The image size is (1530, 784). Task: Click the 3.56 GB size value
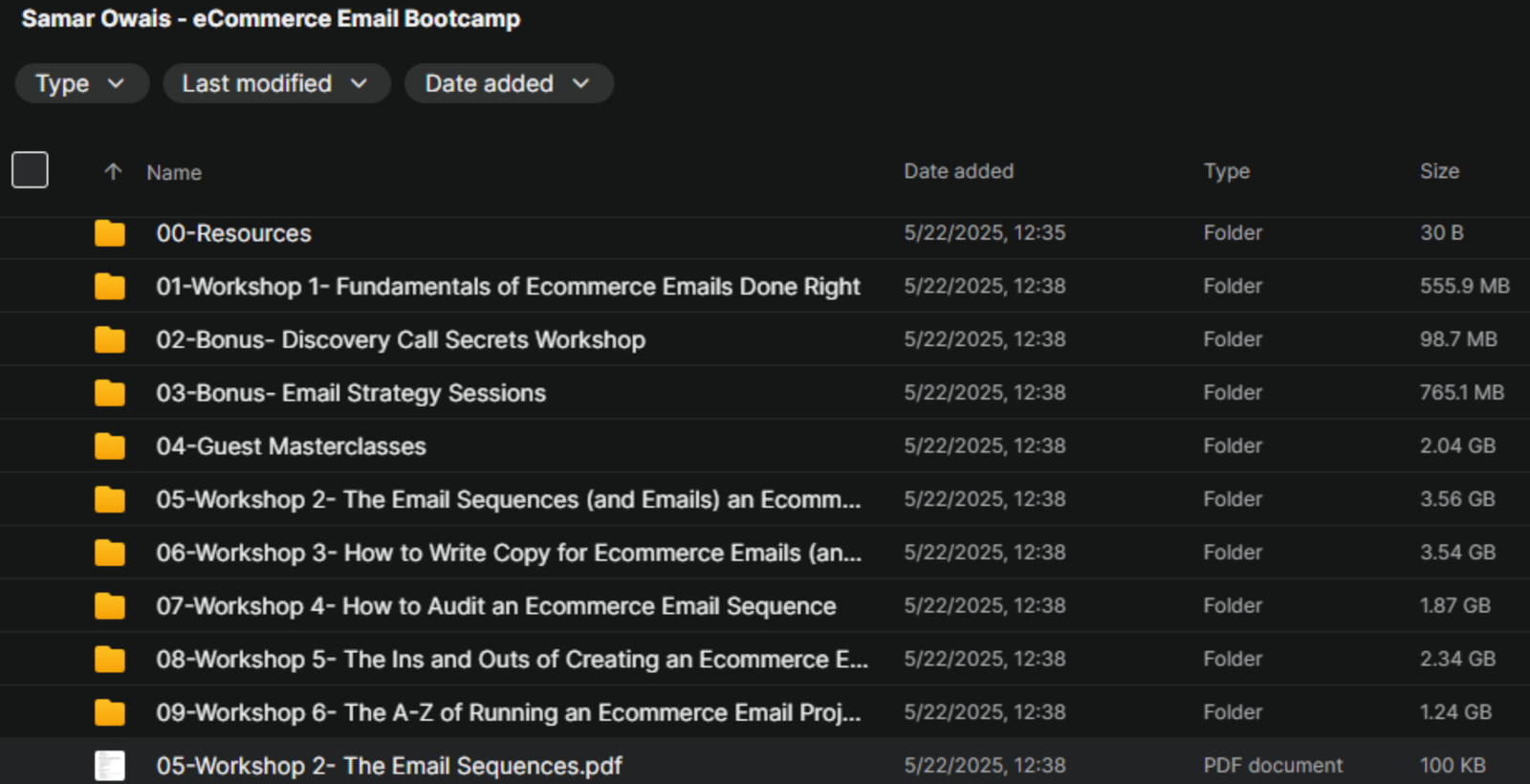tap(1457, 499)
